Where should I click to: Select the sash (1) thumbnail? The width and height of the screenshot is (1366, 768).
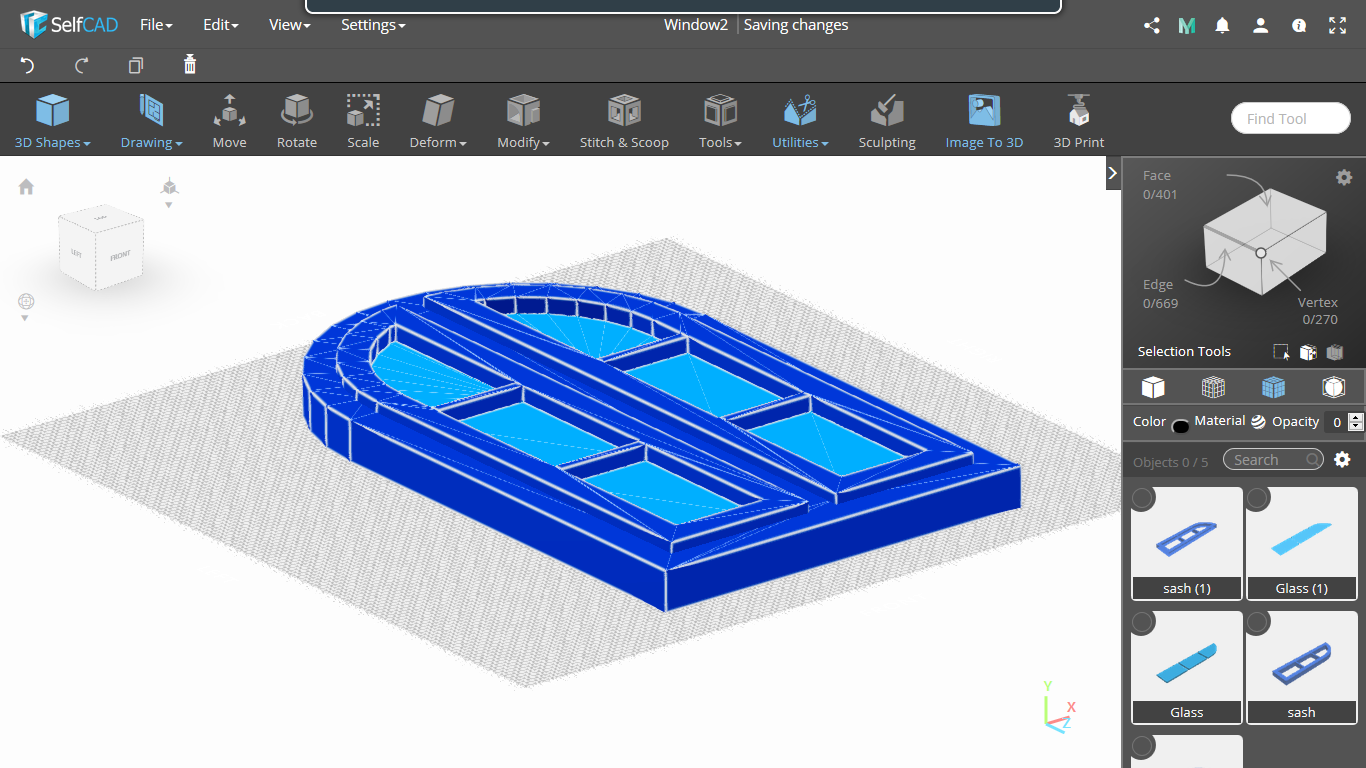coord(1187,543)
